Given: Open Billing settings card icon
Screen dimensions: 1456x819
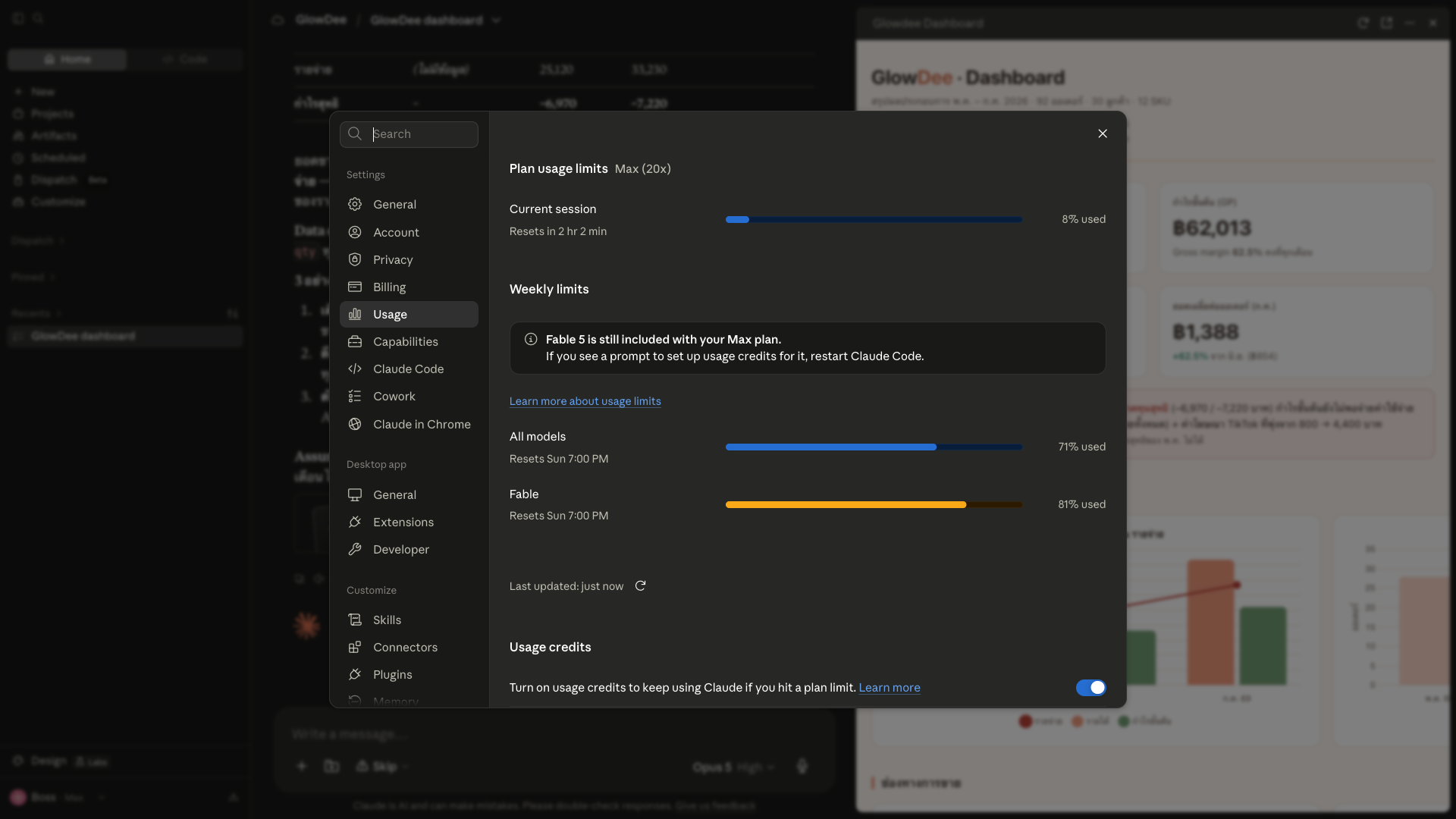Looking at the screenshot, I should [354, 287].
